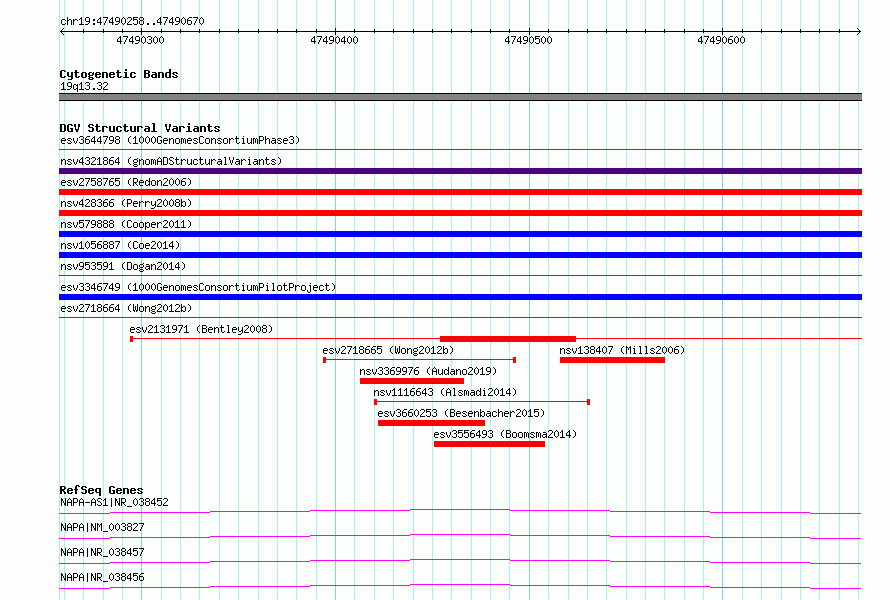This screenshot has height=600, width=890.
Task: Click the DGV Structural Variants track title
Action: tap(140, 128)
